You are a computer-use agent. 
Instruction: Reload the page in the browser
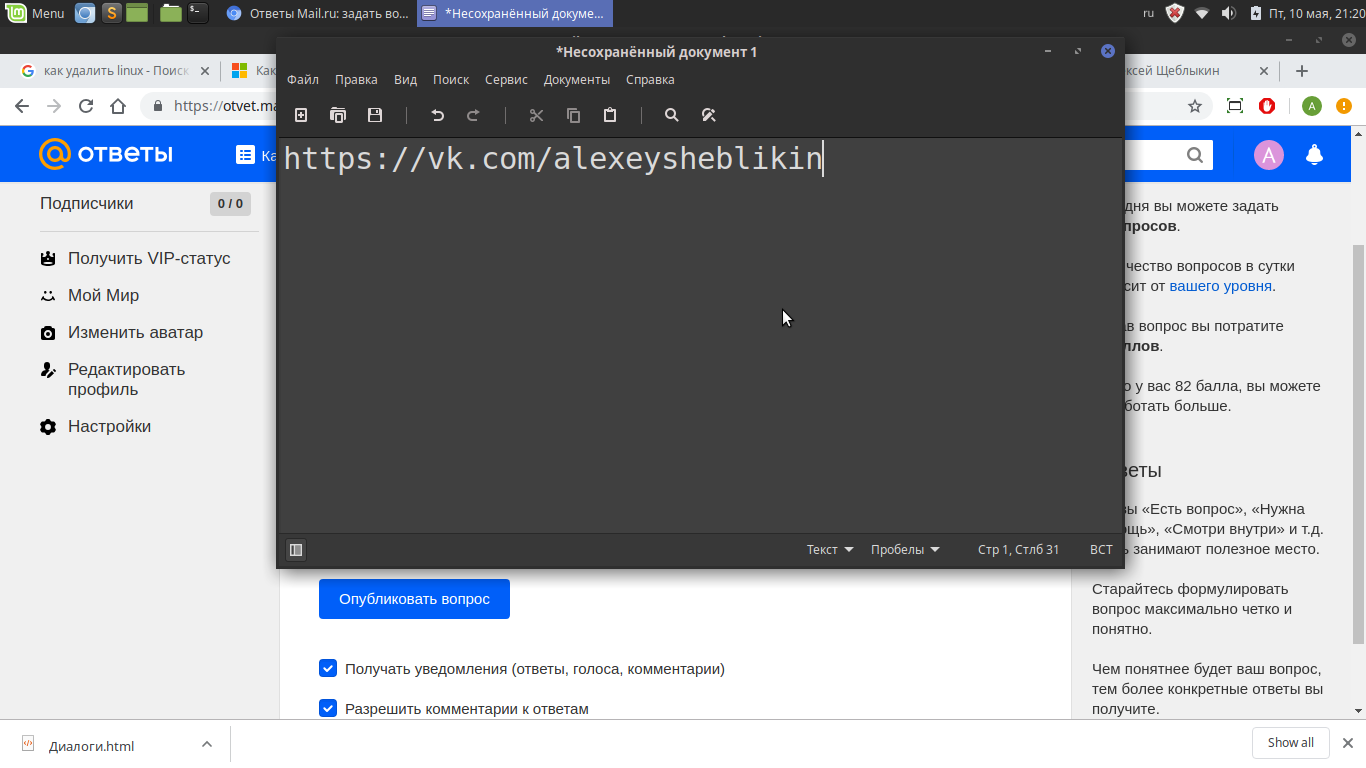(x=86, y=106)
